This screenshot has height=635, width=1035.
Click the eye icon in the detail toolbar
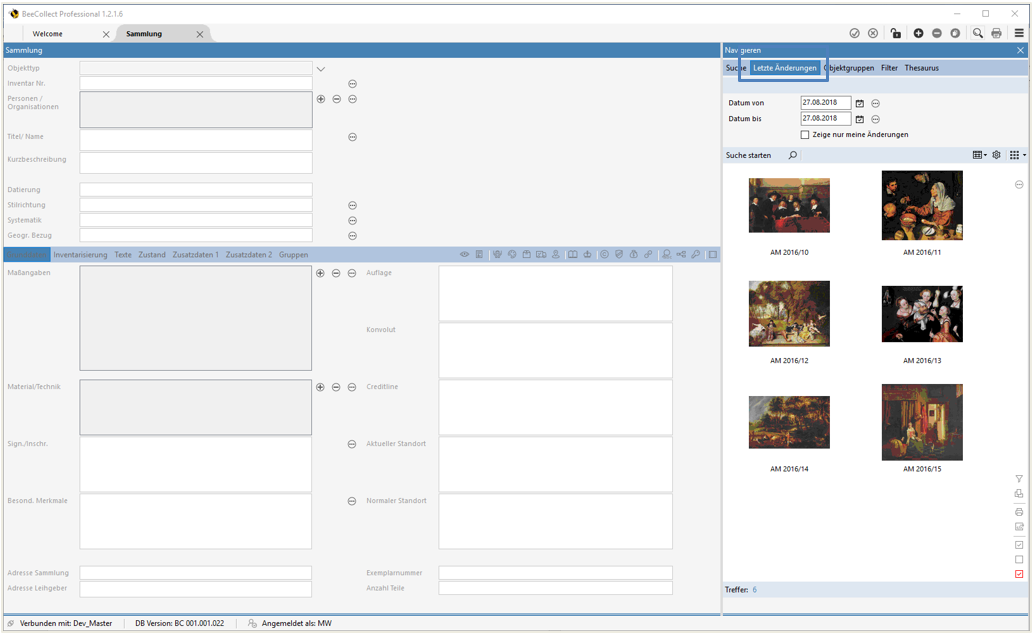tap(464, 255)
